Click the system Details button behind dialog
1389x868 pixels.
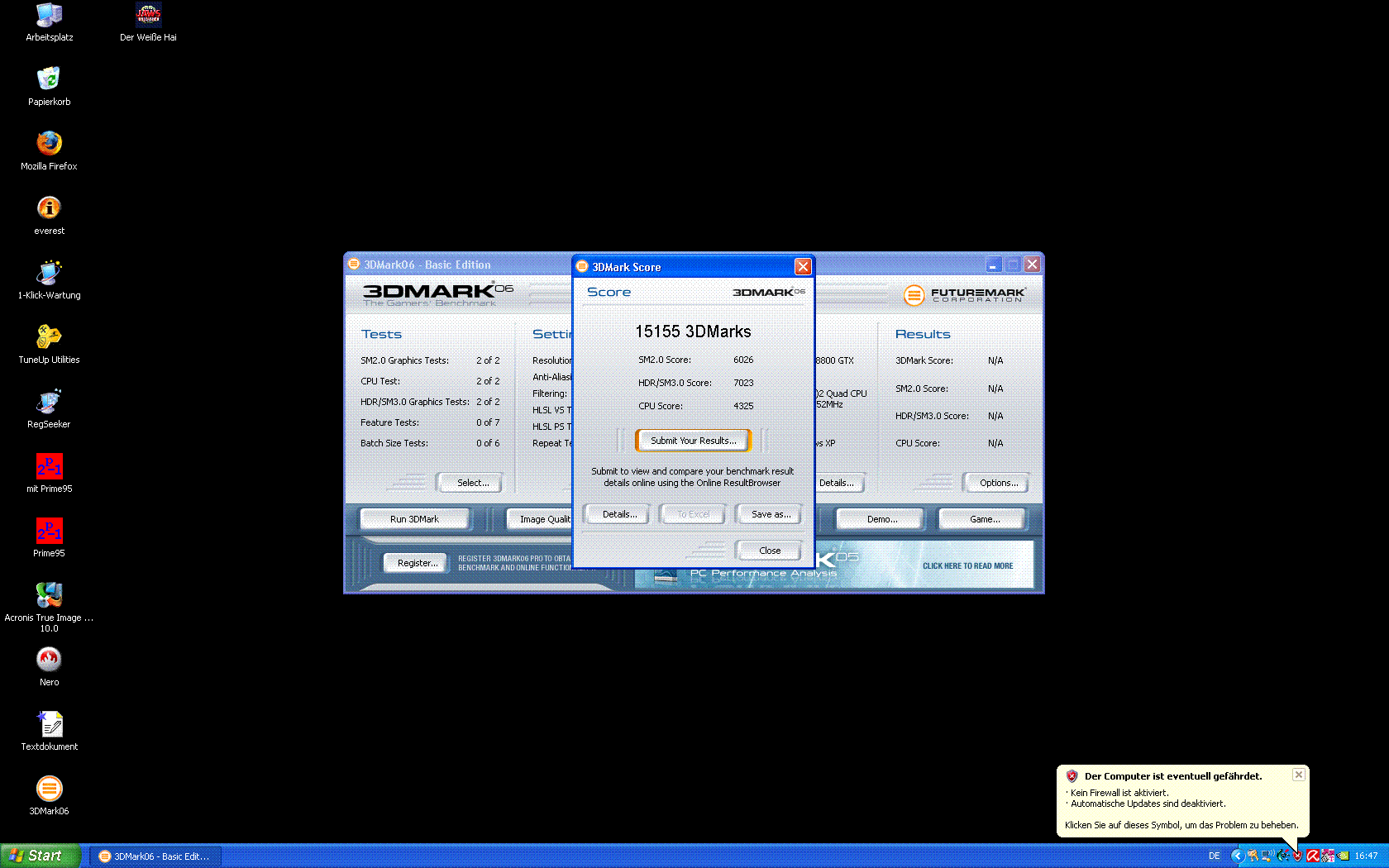(839, 483)
